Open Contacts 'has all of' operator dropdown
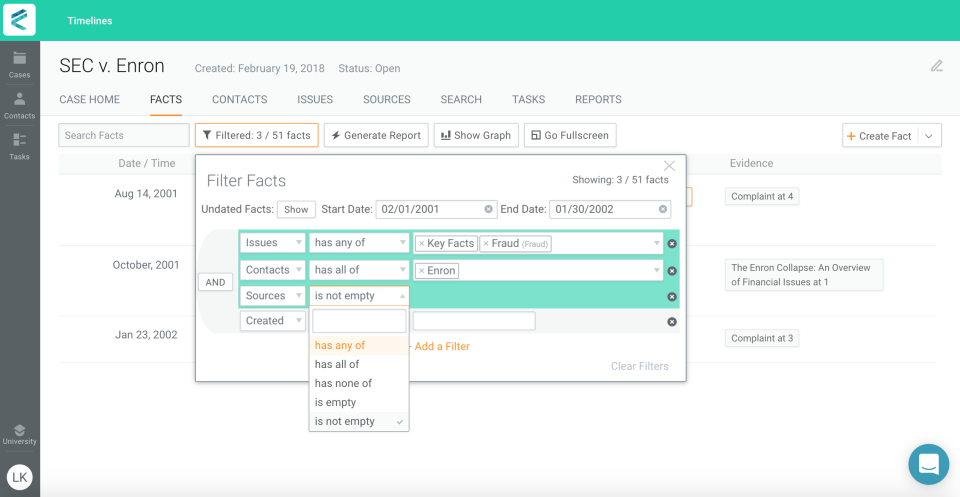The height and width of the screenshot is (497, 960). click(359, 270)
